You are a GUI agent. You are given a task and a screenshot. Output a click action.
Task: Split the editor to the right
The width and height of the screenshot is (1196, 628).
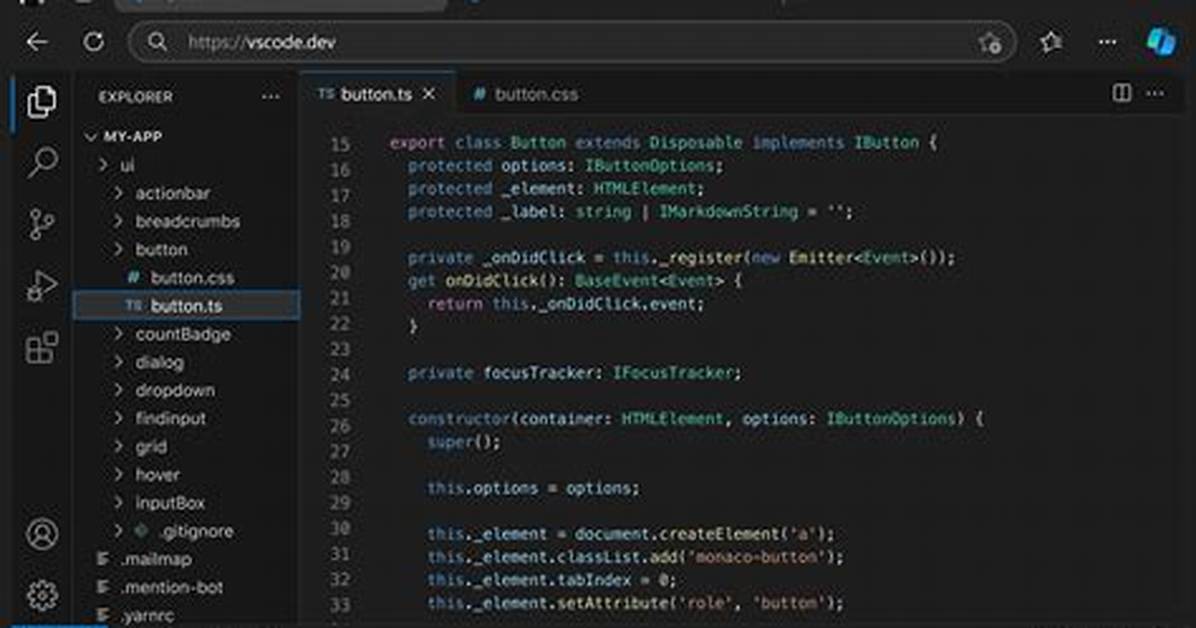click(1121, 93)
